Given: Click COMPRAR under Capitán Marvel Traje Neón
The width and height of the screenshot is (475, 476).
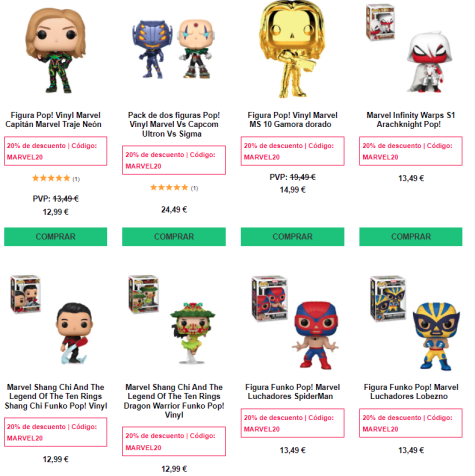Looking at the screenshot, I should [x=56, y=237].
